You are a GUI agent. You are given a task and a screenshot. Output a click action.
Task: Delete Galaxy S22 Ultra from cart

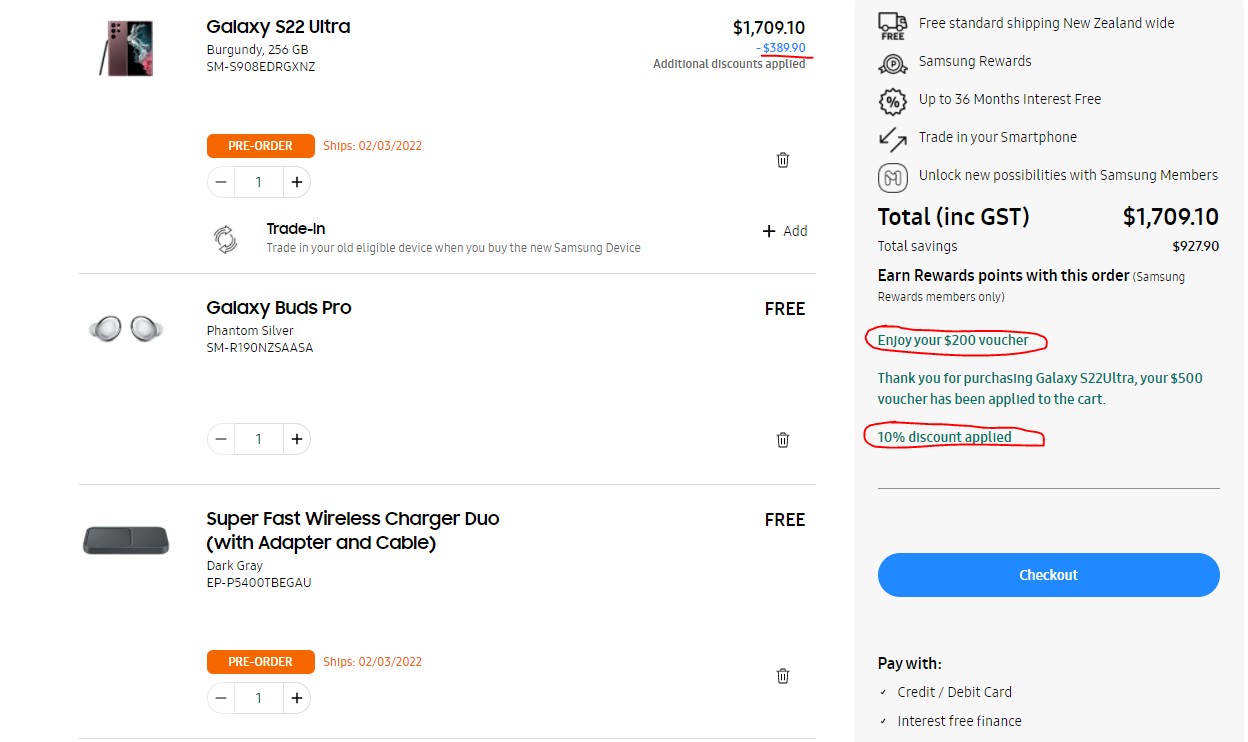783,160
